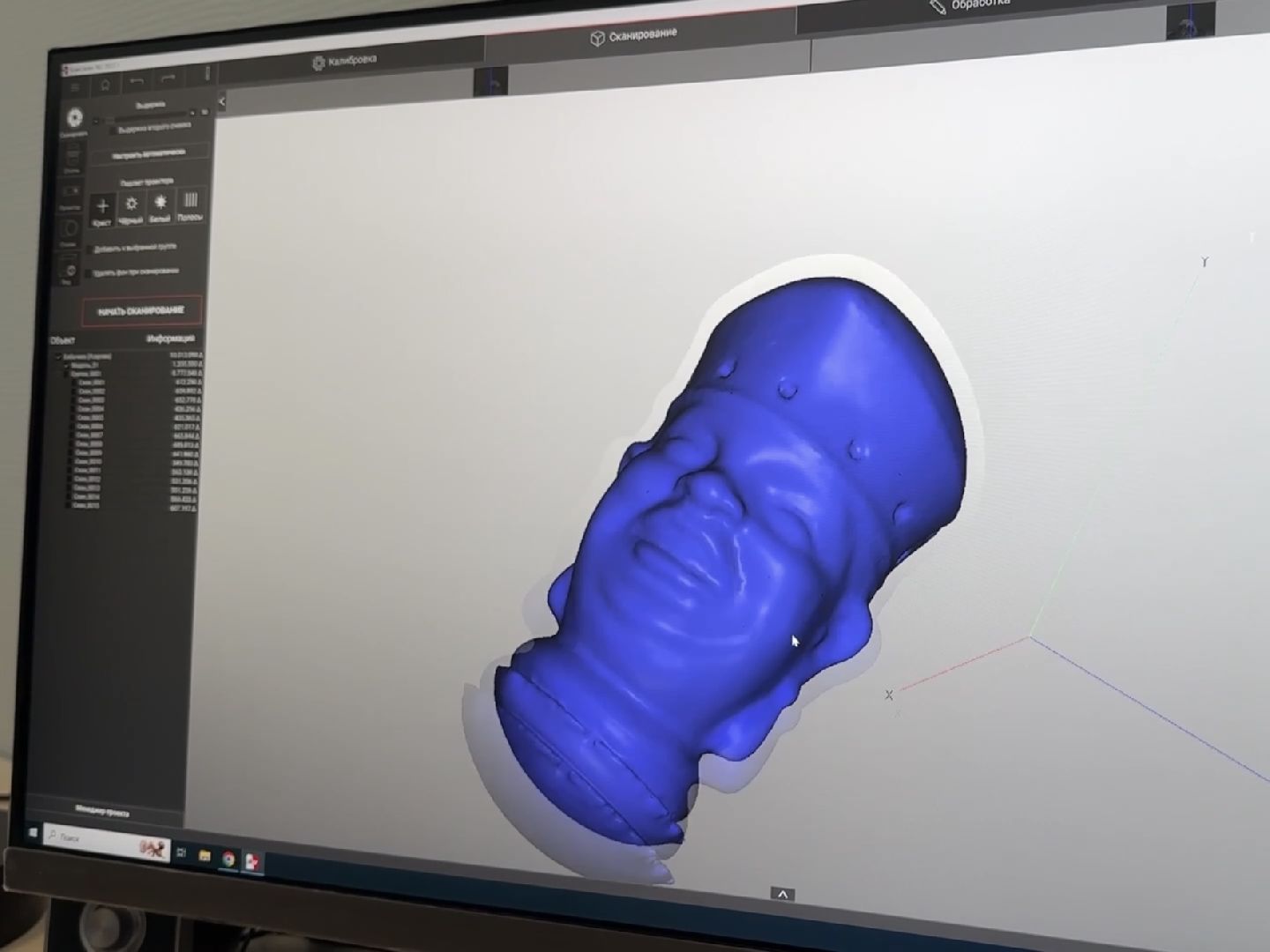Click the redo arrow in top toolbar
Screen dimensions: 1270x952
168,79
